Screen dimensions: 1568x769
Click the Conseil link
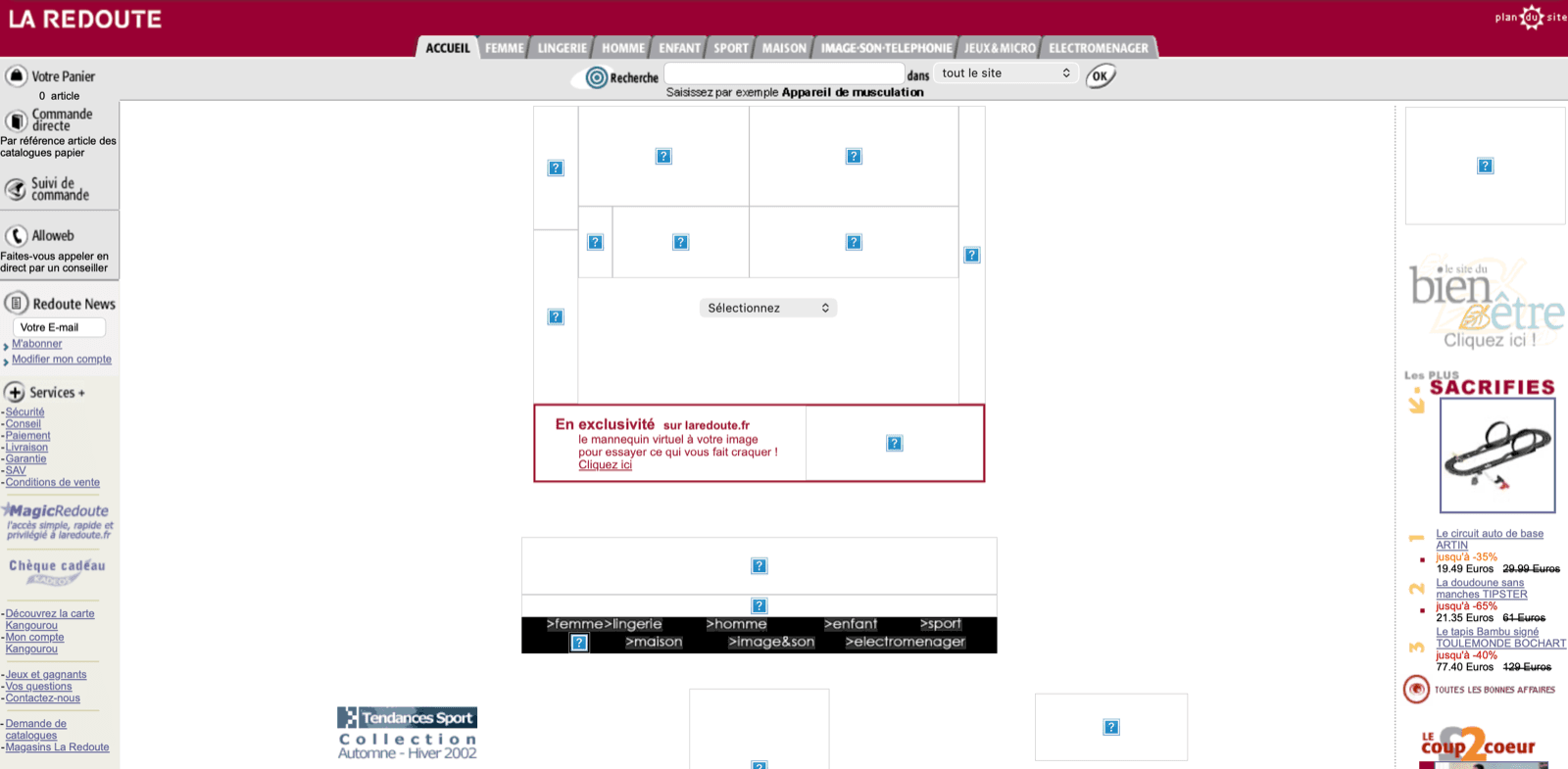(x=24, y=424)
